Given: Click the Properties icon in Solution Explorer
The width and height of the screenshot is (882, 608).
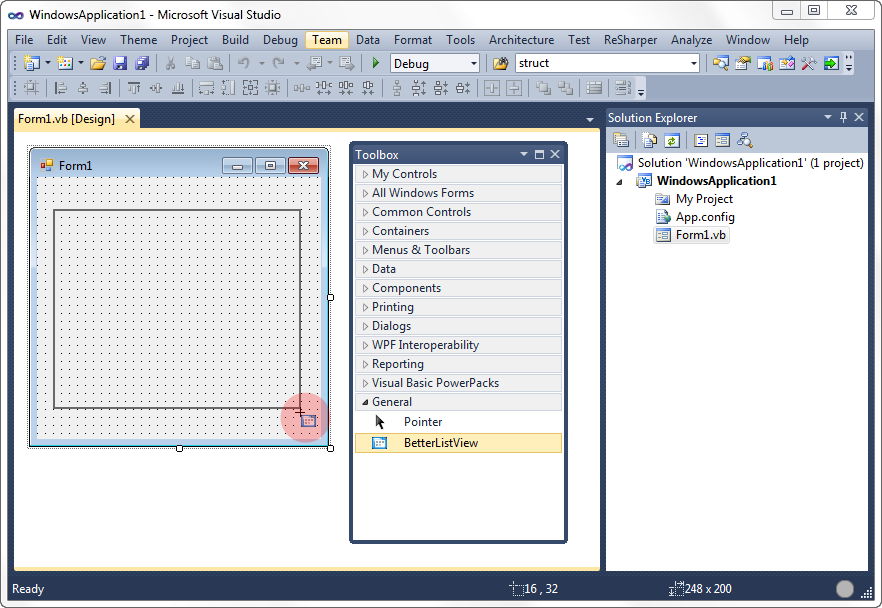Looking at the screenshot, I should (x=621, y=141).
